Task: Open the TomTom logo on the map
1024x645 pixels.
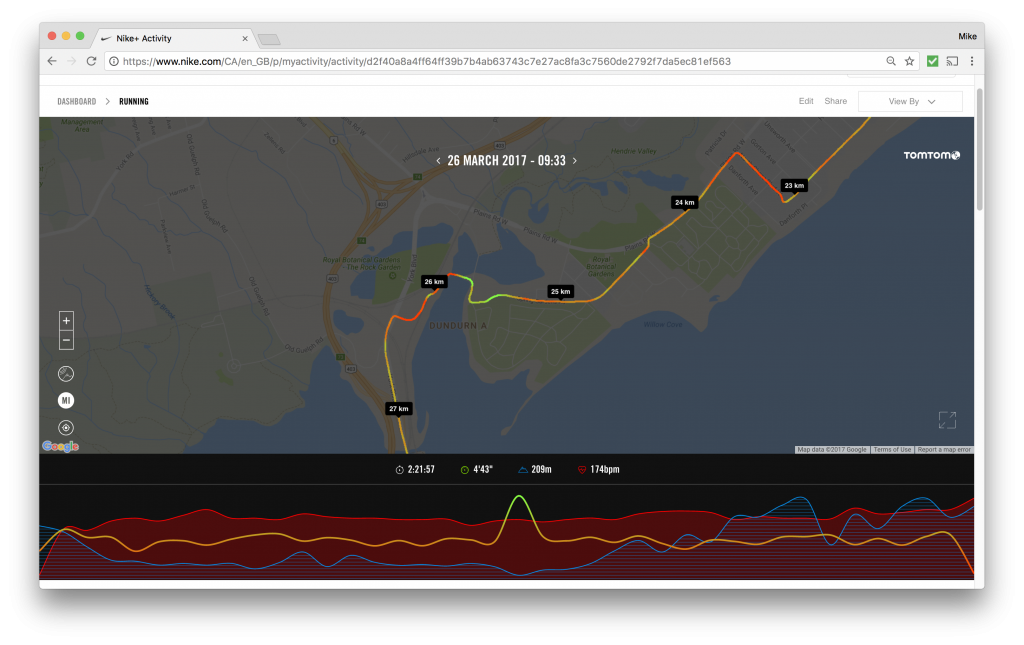Action: pos(931,155)
